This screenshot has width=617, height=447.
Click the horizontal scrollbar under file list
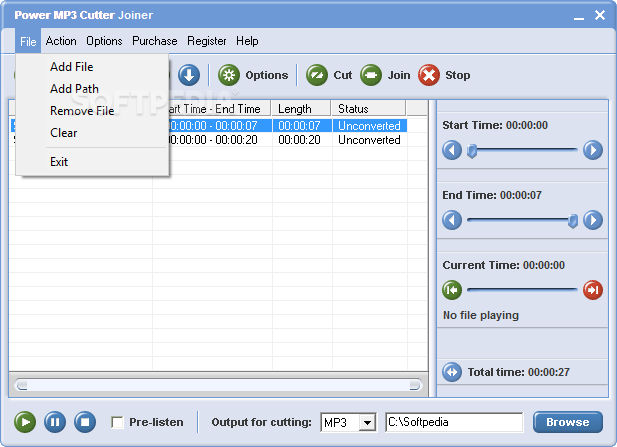[x=218, y=385]
